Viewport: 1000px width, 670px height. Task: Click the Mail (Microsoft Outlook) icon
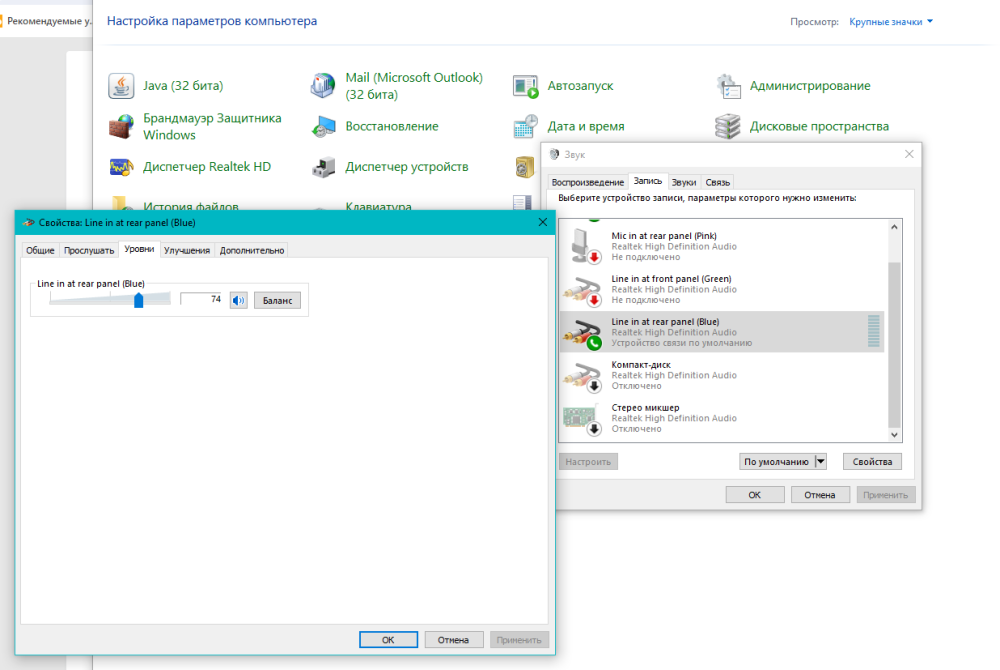point(323,86)
